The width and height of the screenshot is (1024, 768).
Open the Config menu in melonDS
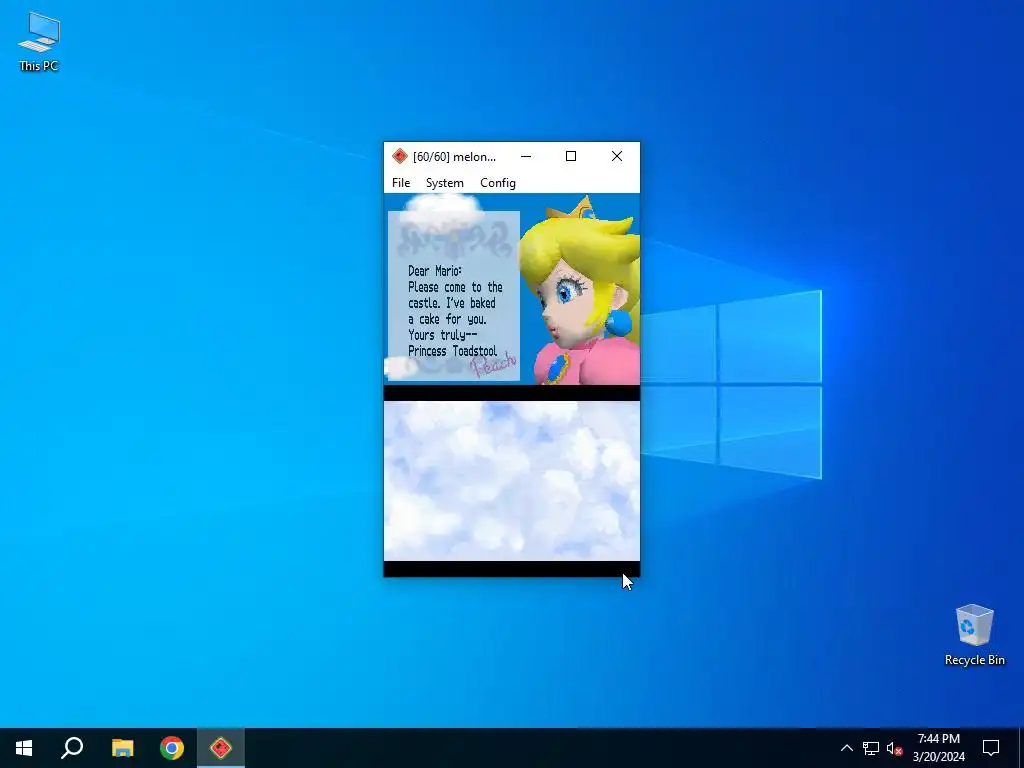(x=498, y=183)
